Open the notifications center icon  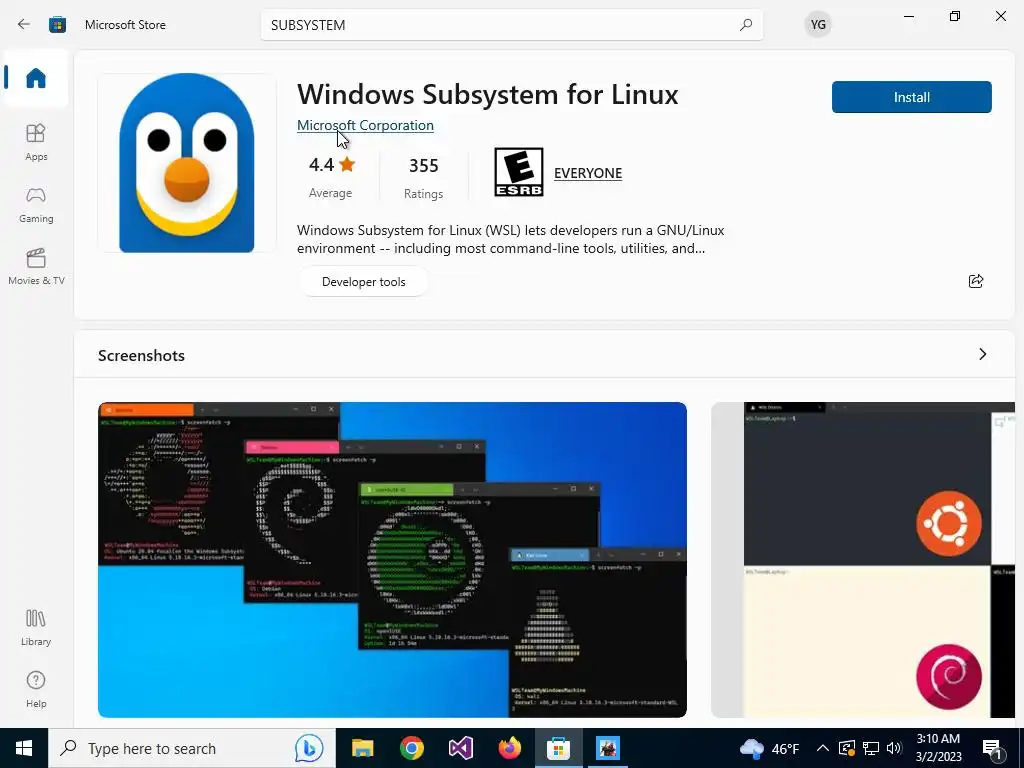992,749
